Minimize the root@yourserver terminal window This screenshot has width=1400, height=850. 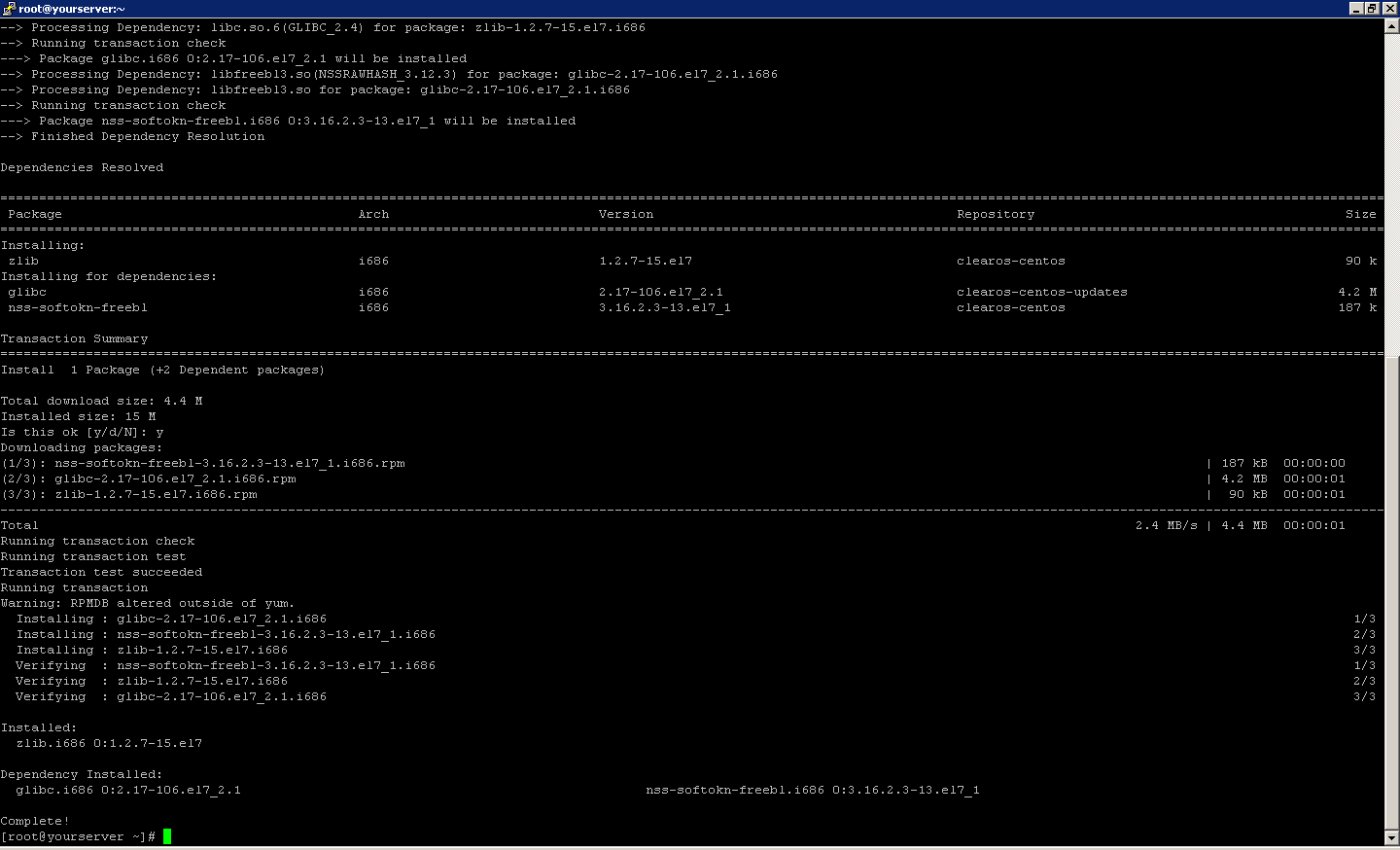click(1356, 8)
